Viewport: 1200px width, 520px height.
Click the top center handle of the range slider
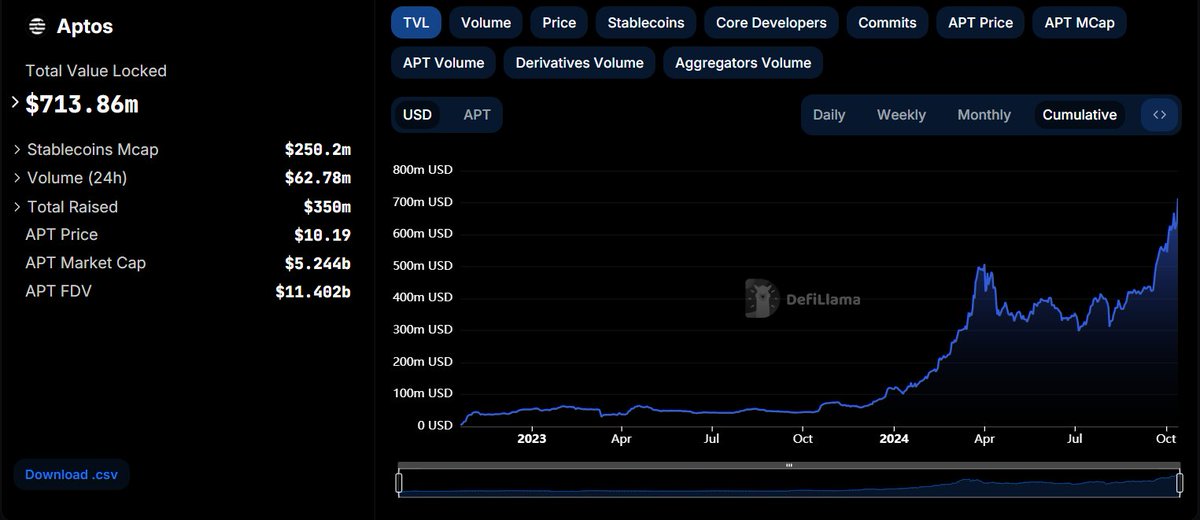point(788,465)
